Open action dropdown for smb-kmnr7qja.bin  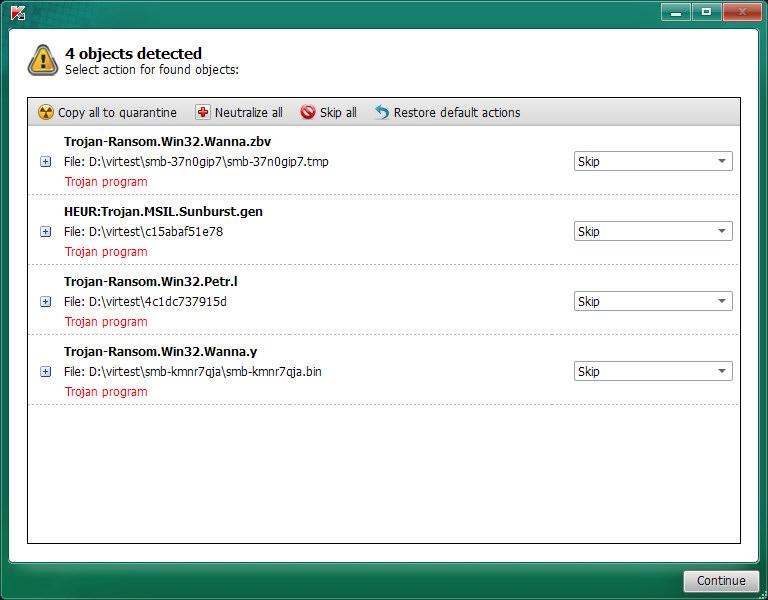(x=653, y=371)
